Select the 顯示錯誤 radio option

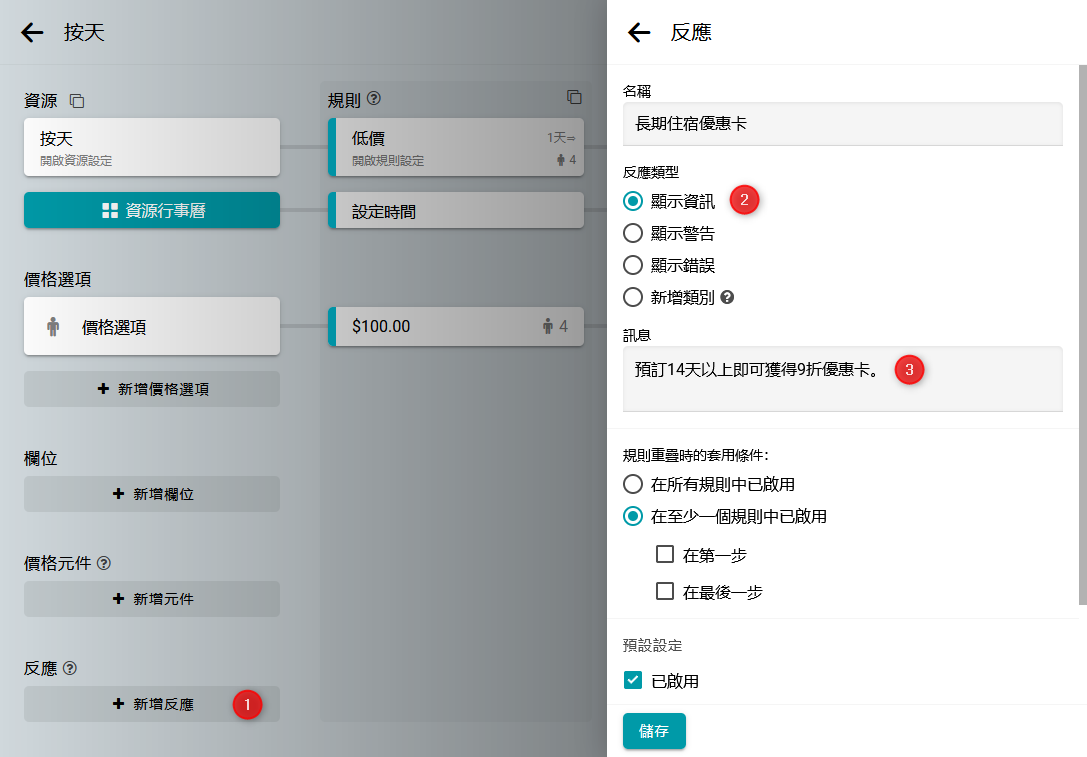tap(632, 266)
